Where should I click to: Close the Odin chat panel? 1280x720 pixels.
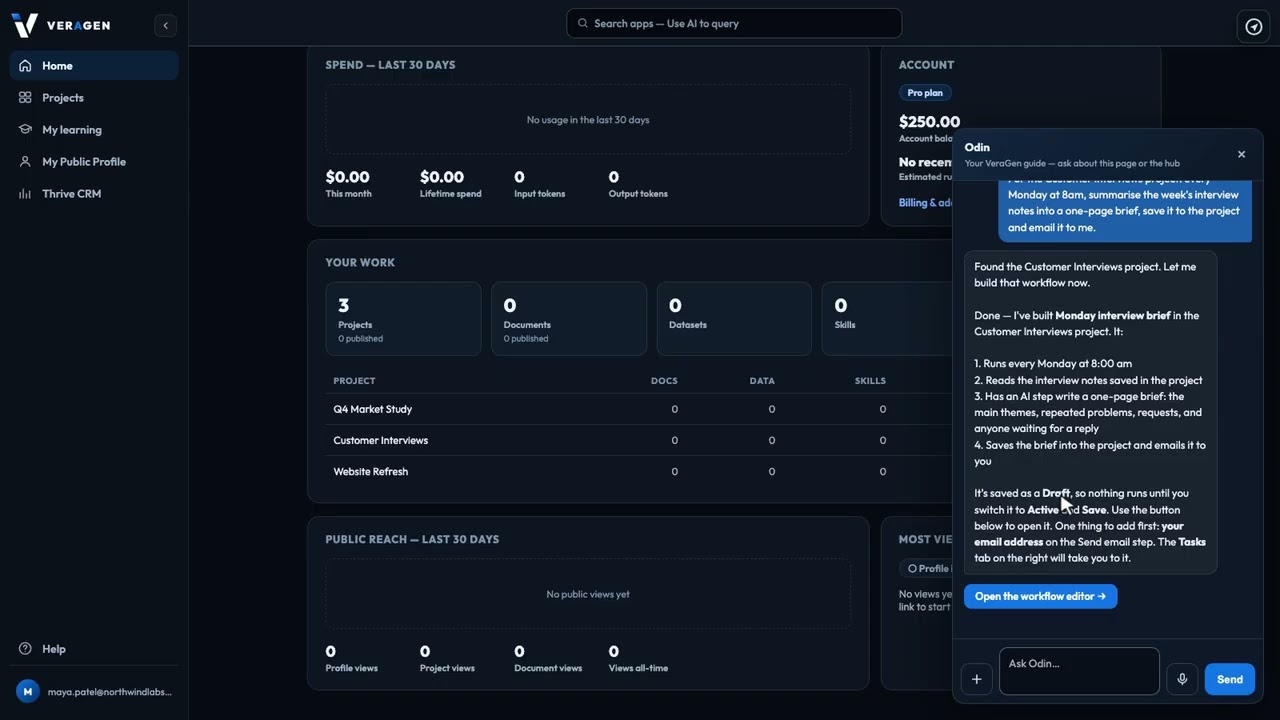point(1242,154)
